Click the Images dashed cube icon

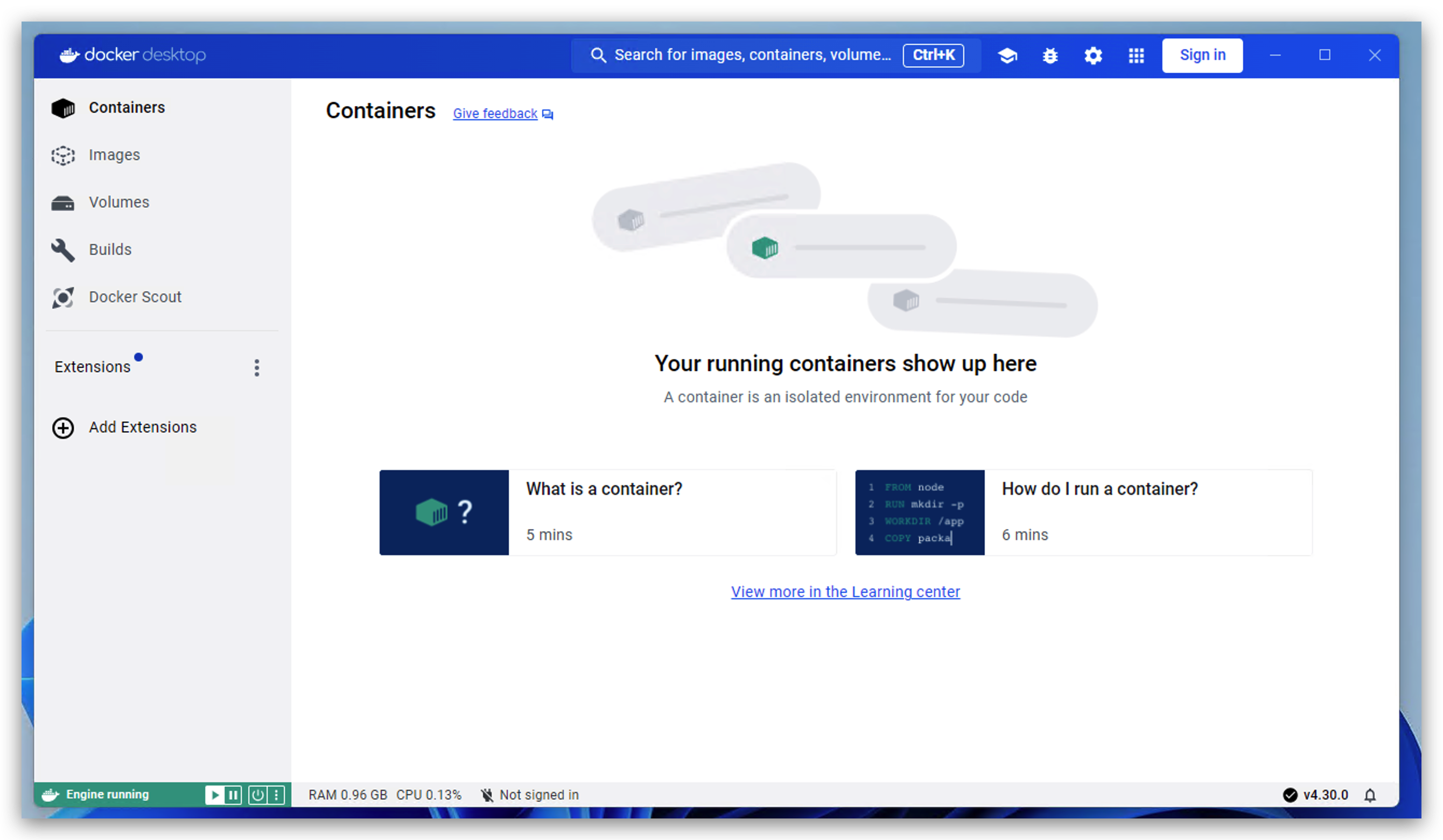click(63, 155)
